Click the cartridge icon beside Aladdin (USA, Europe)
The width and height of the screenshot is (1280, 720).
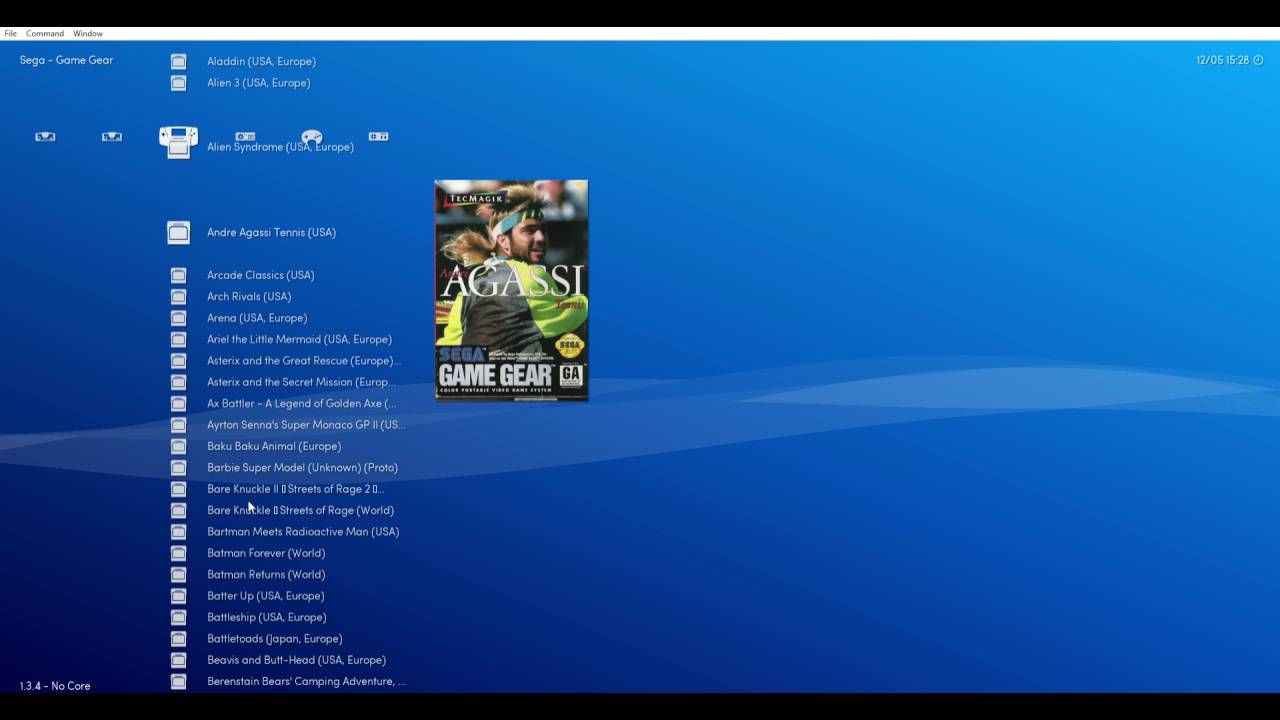click(178, 61)
